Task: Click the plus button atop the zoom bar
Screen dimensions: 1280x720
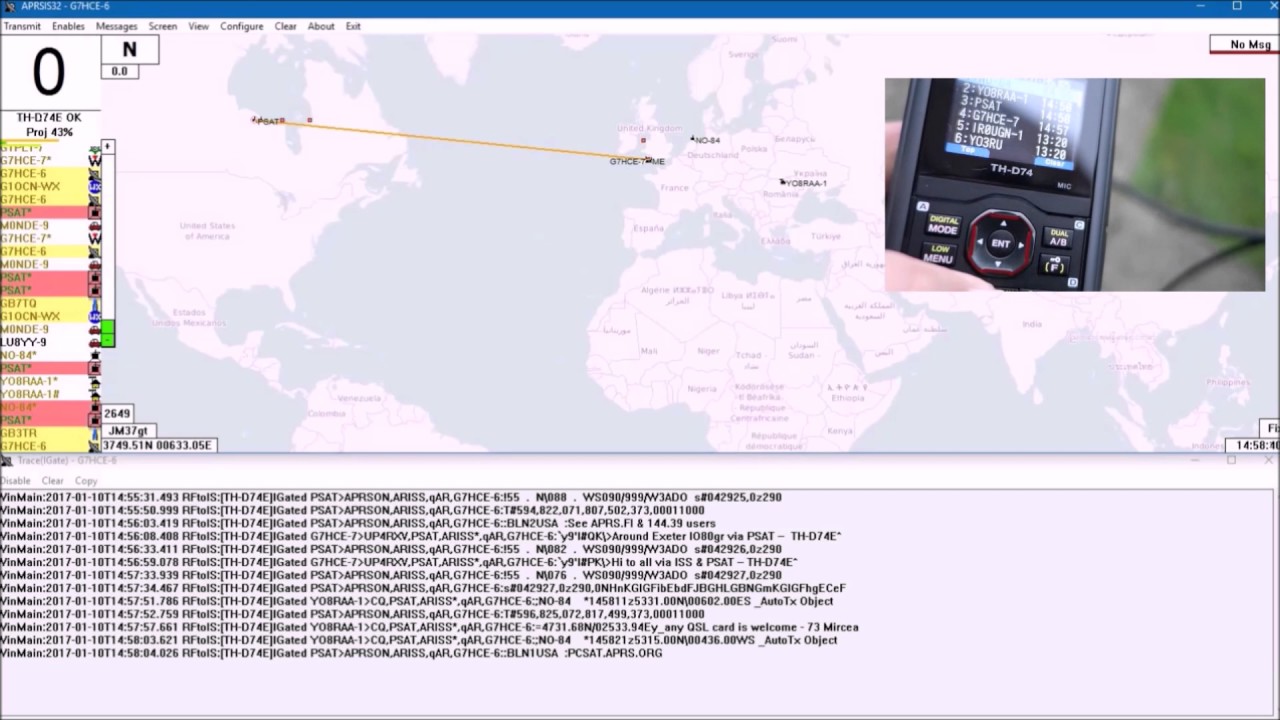Action: pyautogui.click(x=108, y=147)
